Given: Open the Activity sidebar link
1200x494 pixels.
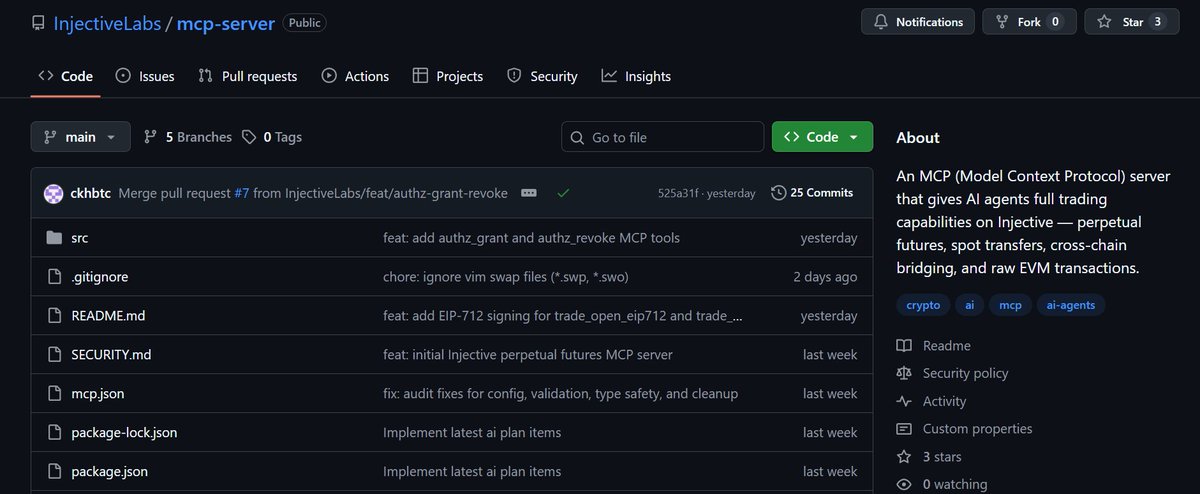Looking at the screenshot, I should tap(944, 401).
